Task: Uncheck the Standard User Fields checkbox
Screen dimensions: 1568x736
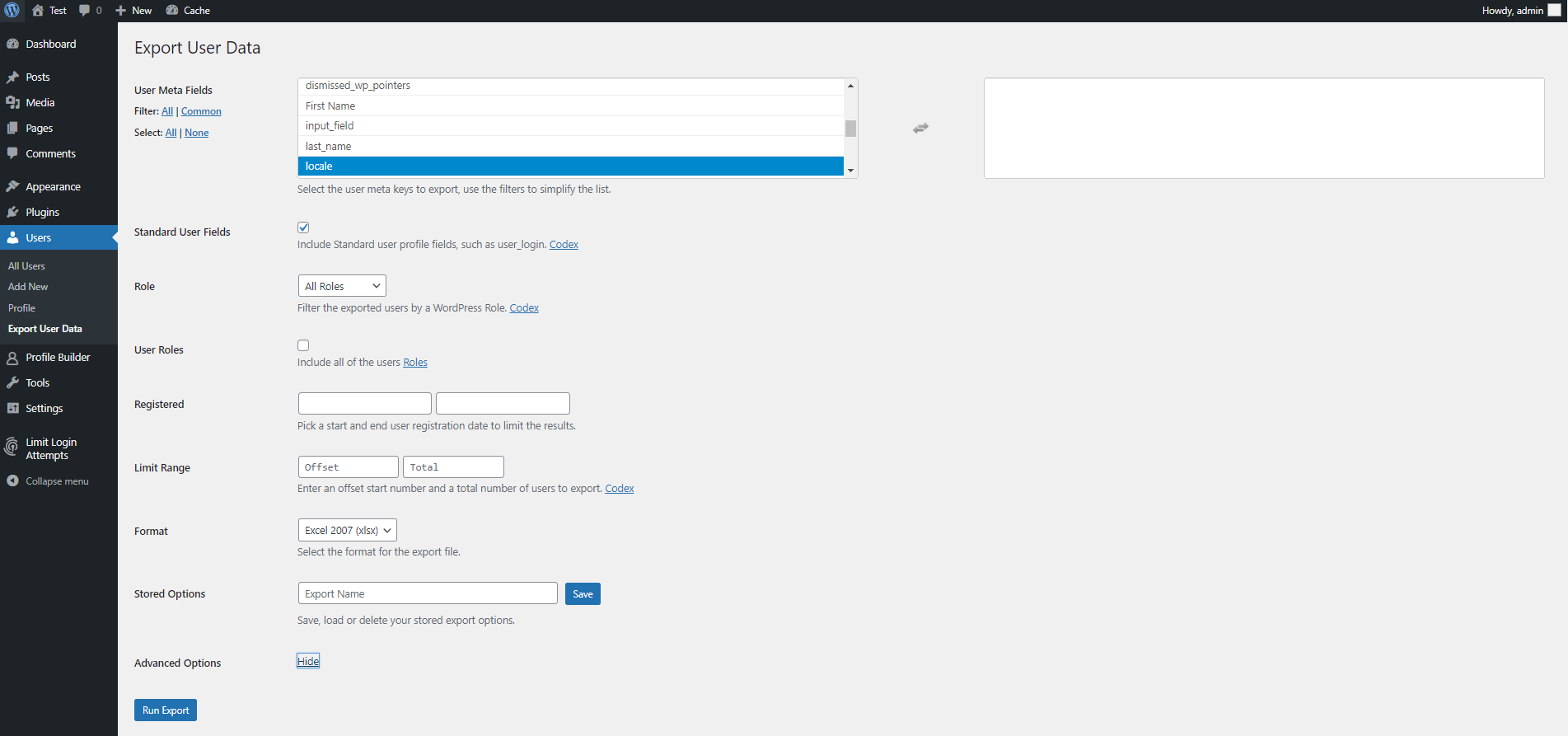Action: (303, 227)
